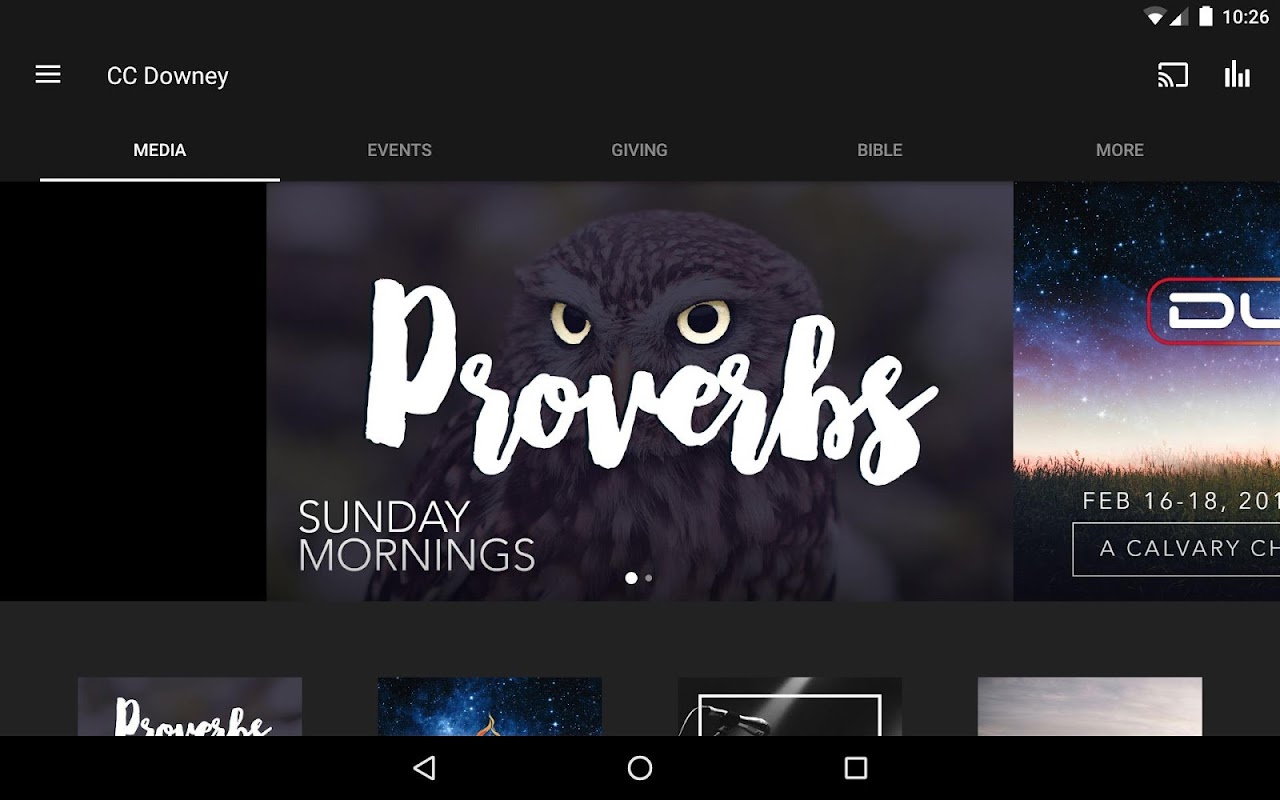Open the audio equalizer bars icon
The height and width of the screenshot is (800, 1280).
[x=1237, y=75]
